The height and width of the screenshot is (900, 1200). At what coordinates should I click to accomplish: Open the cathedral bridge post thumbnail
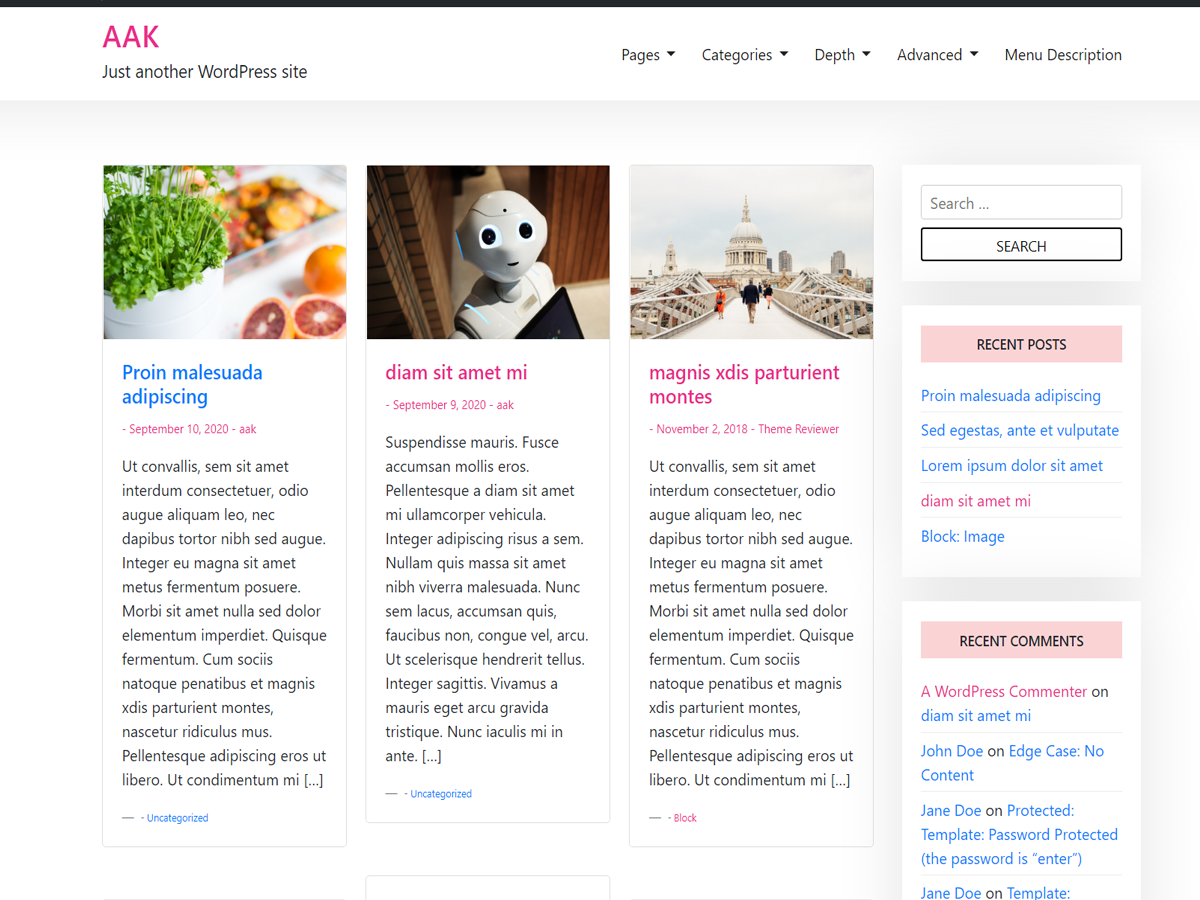tap(751, 252)
